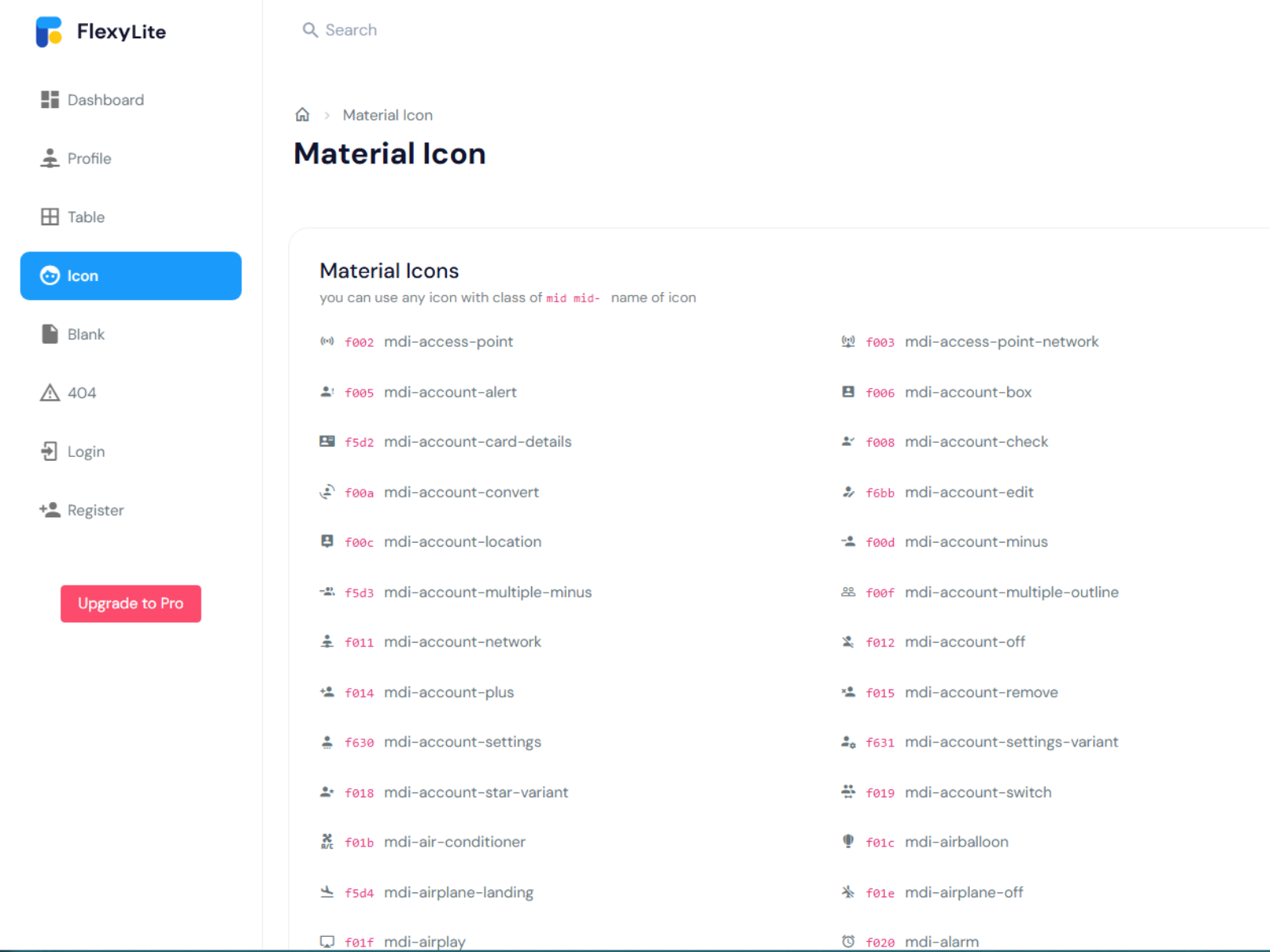
Task: Click the mdi-airplane-off icon glyph
Action: pyautogui.click(x=848, y=892)
